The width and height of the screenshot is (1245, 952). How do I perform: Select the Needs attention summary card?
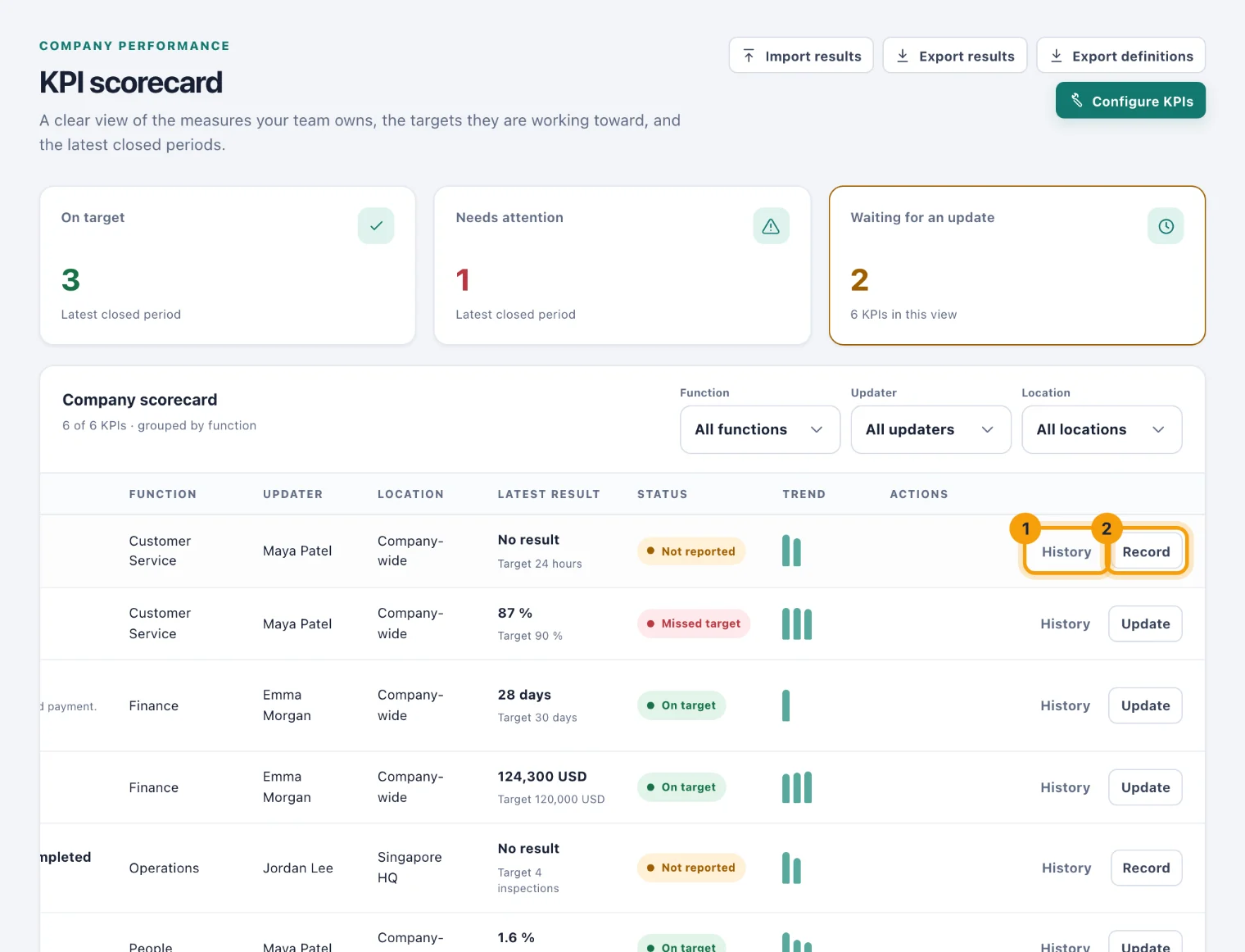click(x=622, y=265)
